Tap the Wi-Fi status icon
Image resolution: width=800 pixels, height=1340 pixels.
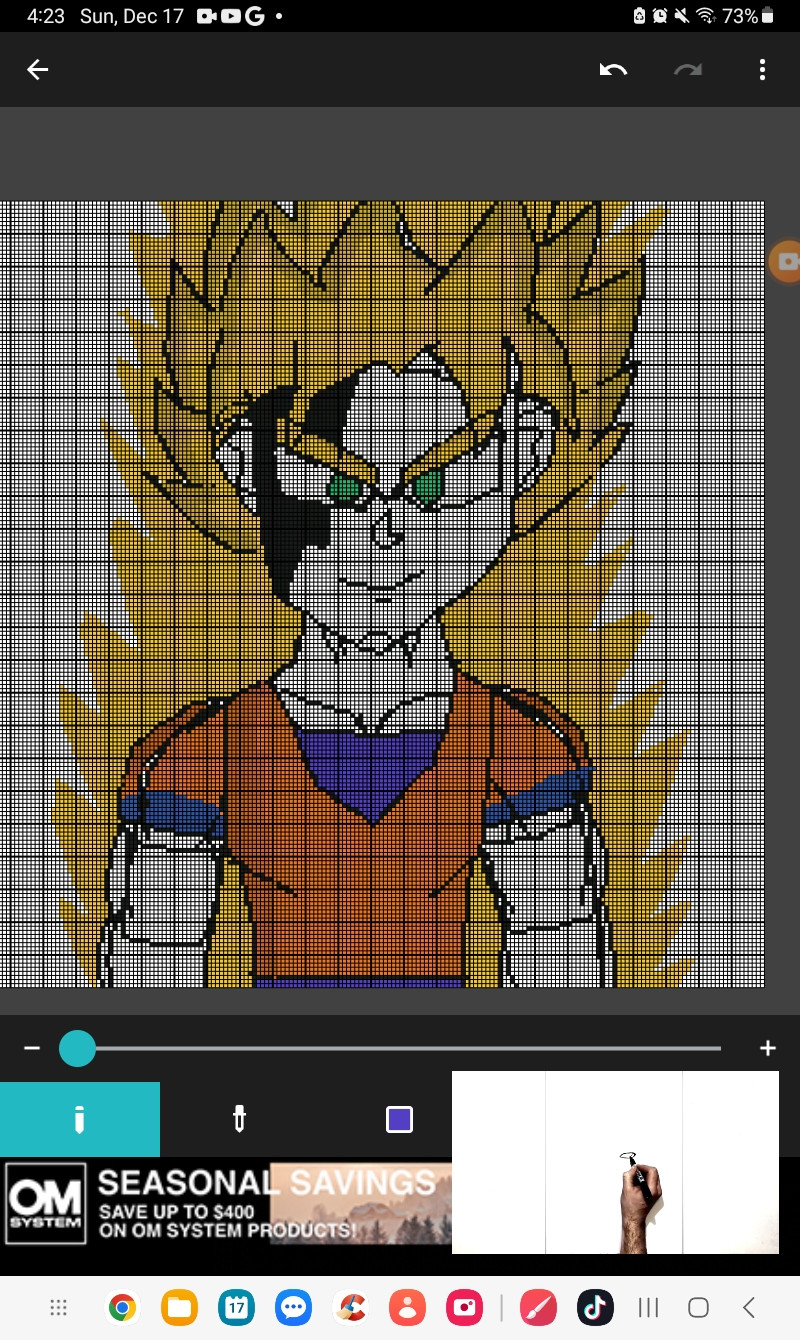click(x=707, y=16)
